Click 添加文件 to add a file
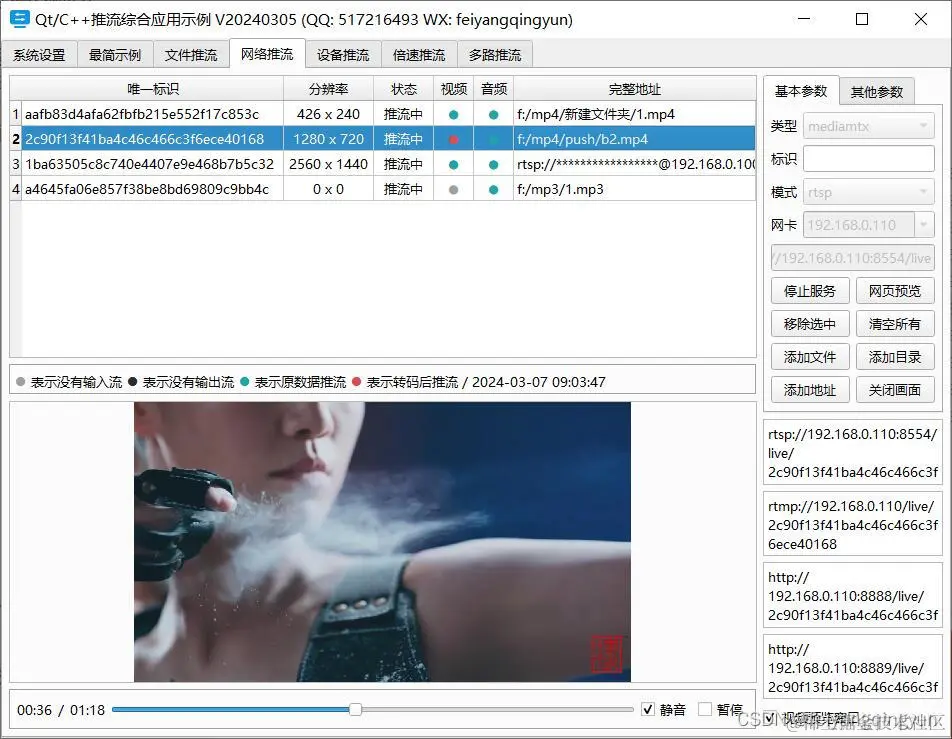This screenshot has height=739, width=952. tap(809, 357)
